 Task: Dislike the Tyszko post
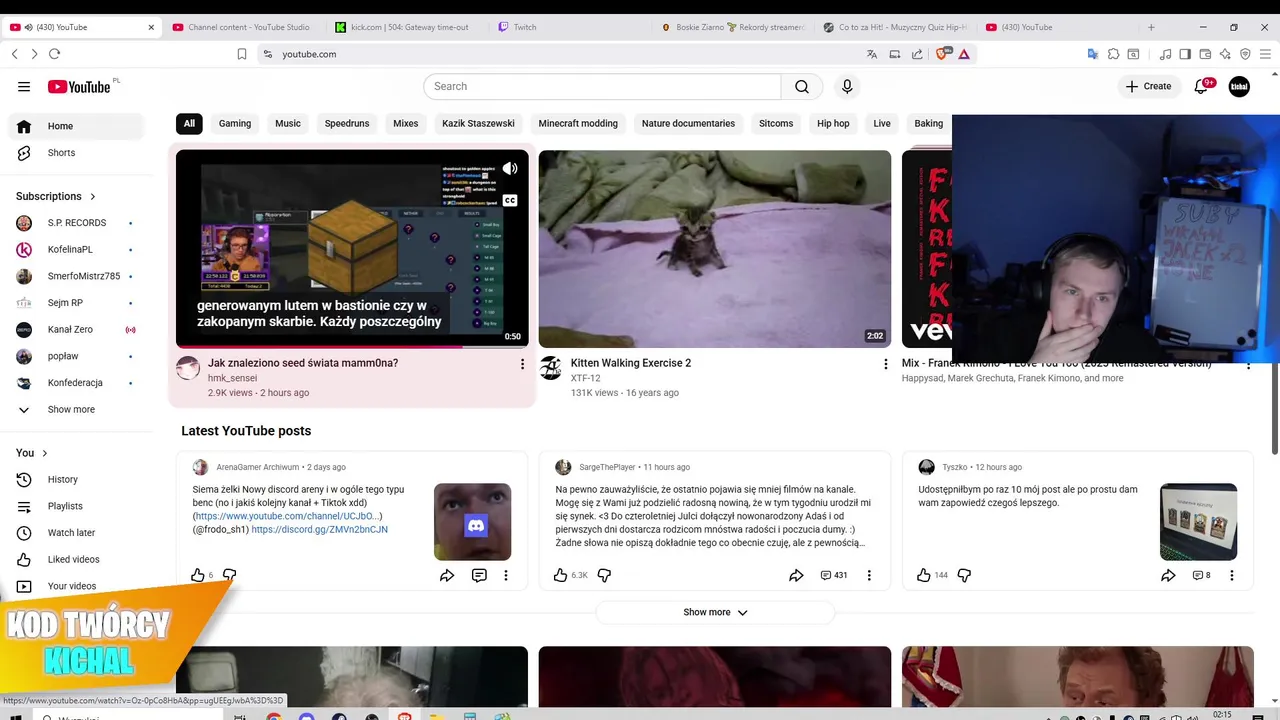(964, 575)
